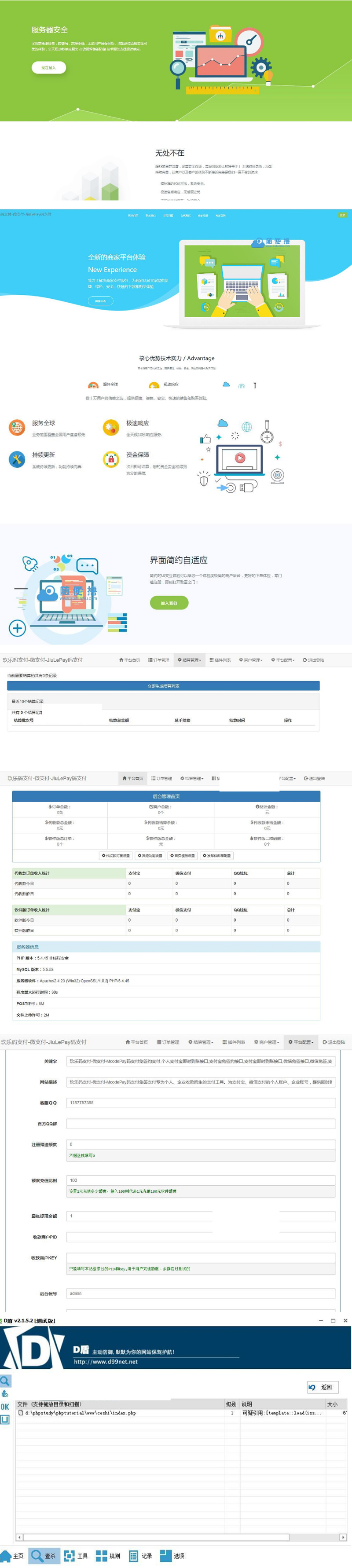The height and width of the screenshot is (1568, 352).
Task: Expand the highlighted 平台配置 dropdown
Action: point(300,1041)
